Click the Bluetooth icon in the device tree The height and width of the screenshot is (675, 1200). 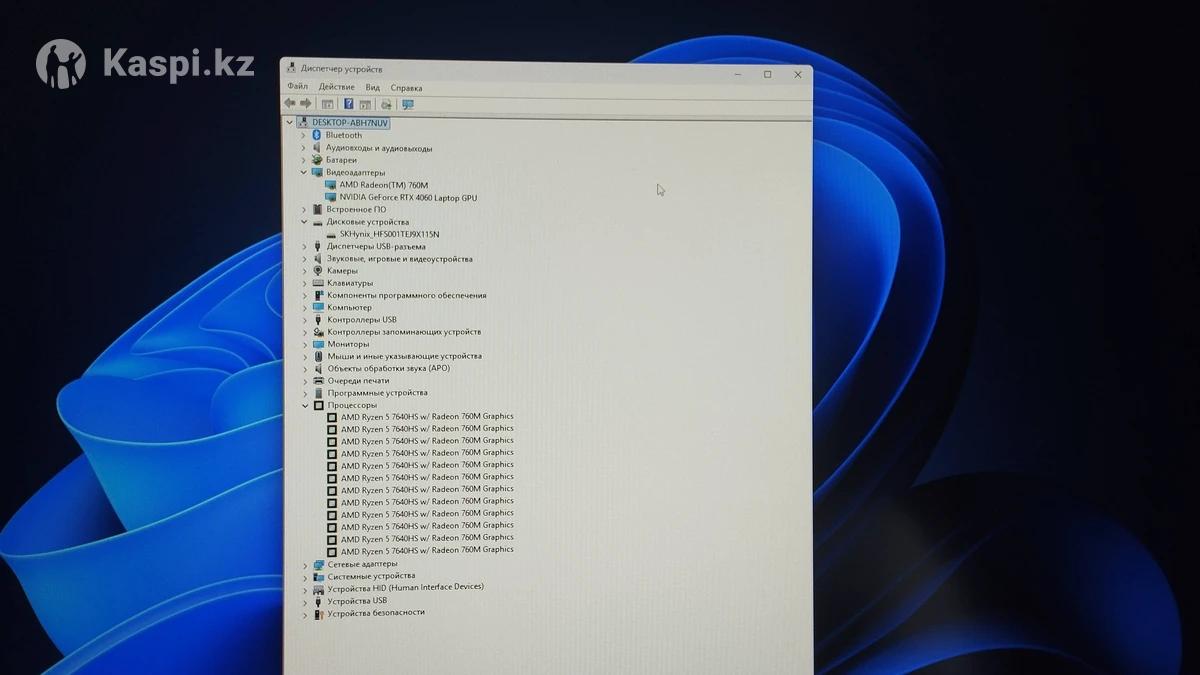click(316, 135)
